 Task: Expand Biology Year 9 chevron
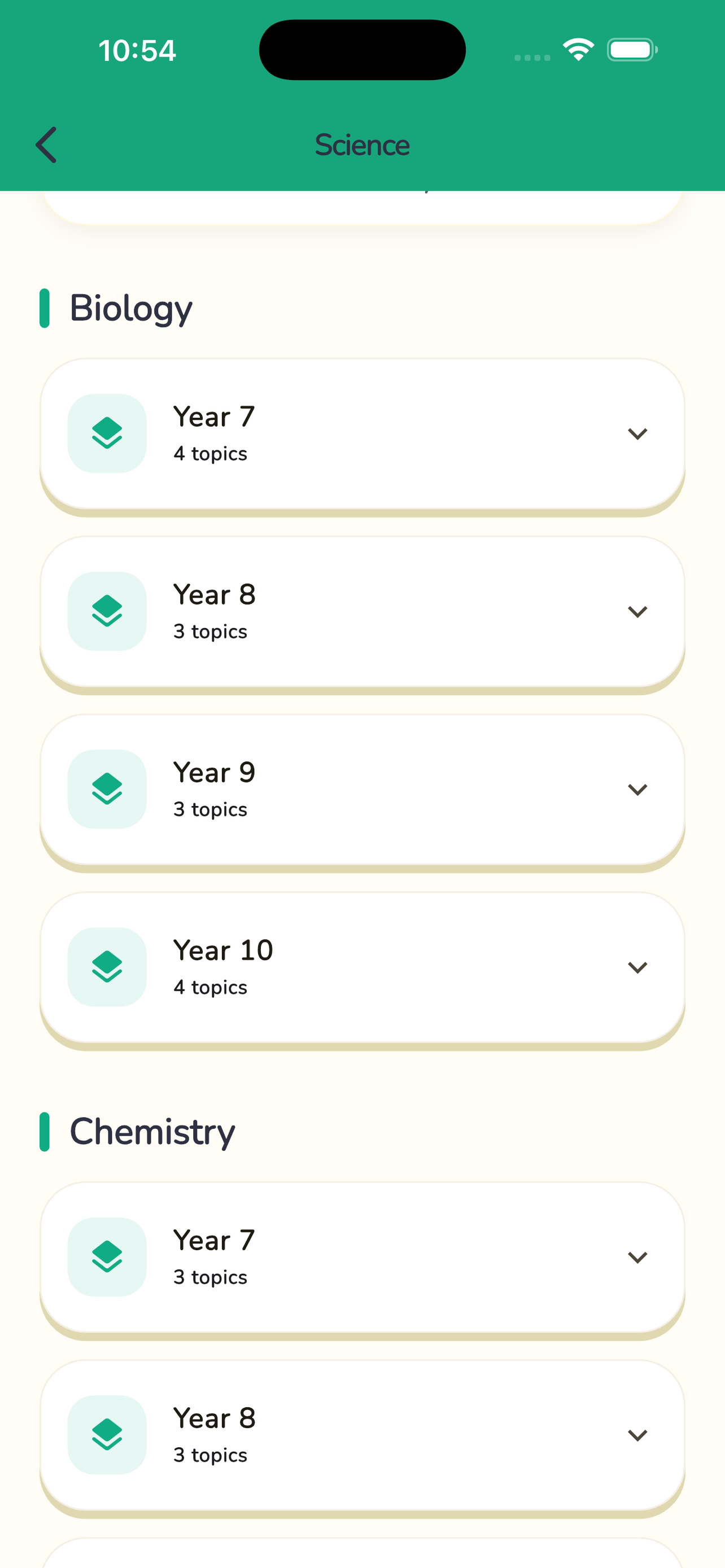tap(637, 789)
